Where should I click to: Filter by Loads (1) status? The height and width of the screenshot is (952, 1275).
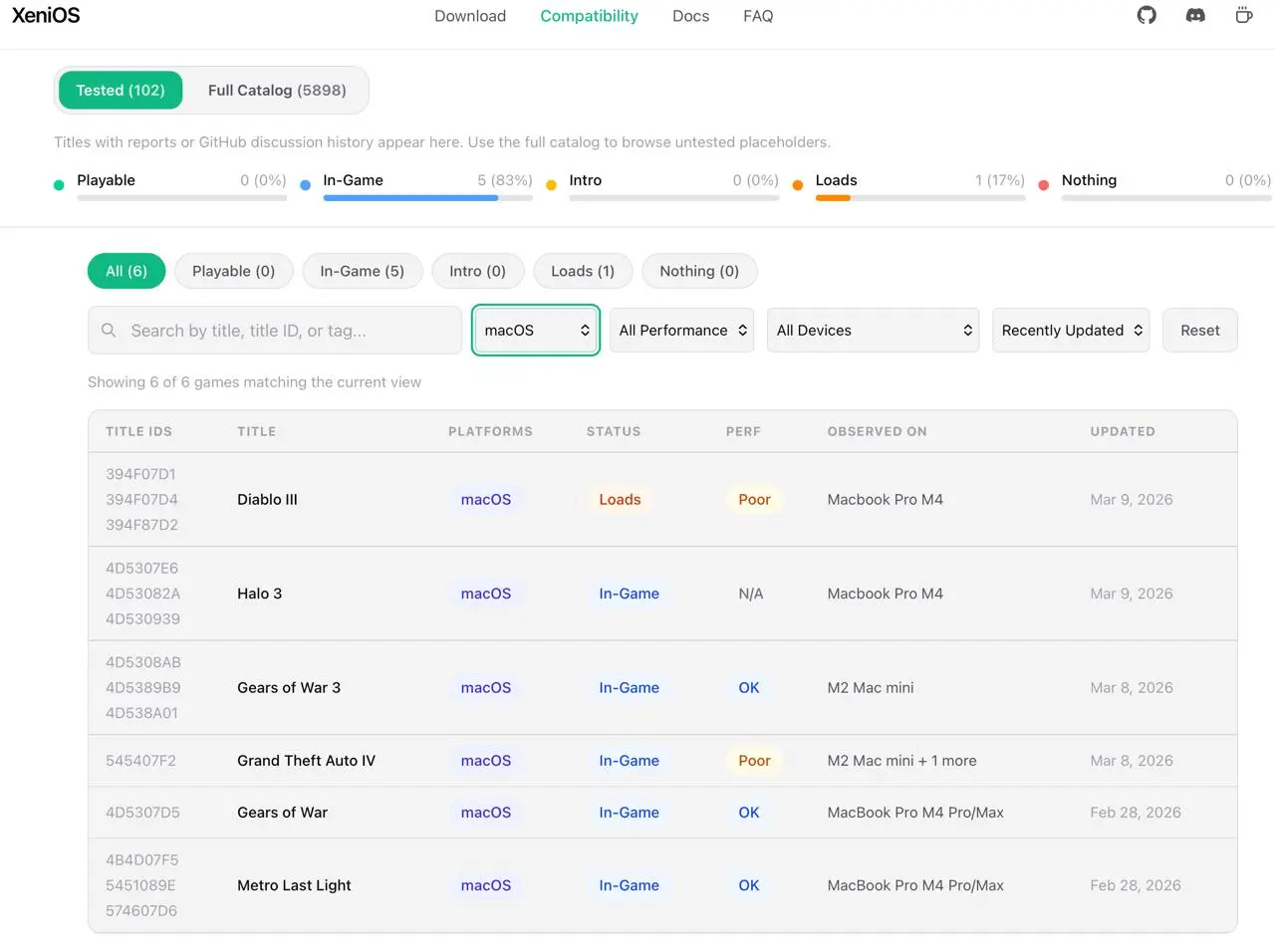[583, 271]
